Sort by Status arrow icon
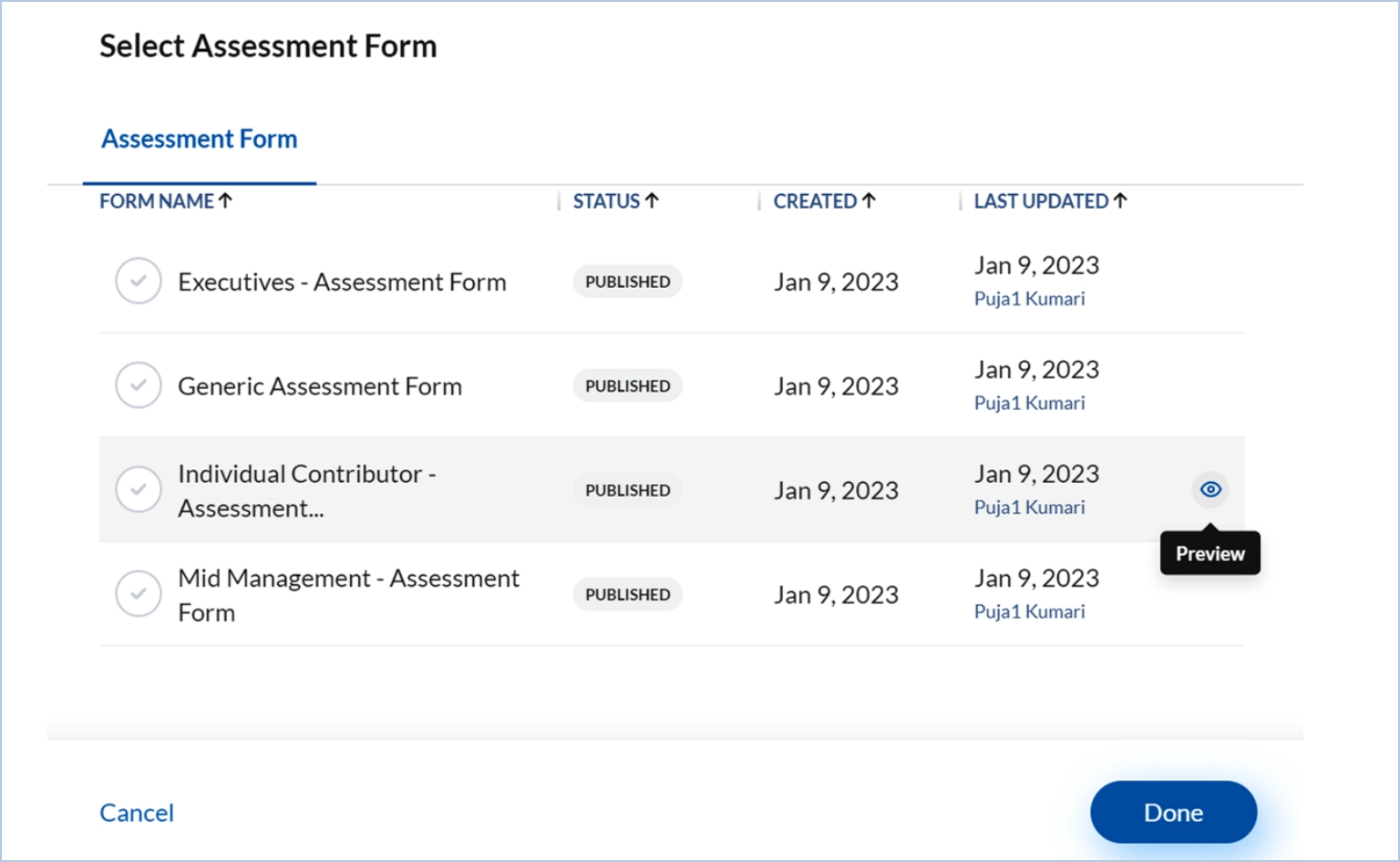Screen dimensions: 1400x862 652,200
